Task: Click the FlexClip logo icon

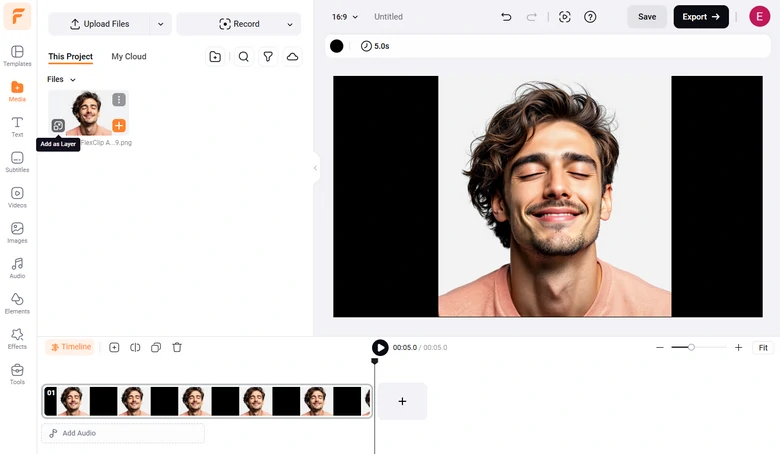Action: click(17, 16)
